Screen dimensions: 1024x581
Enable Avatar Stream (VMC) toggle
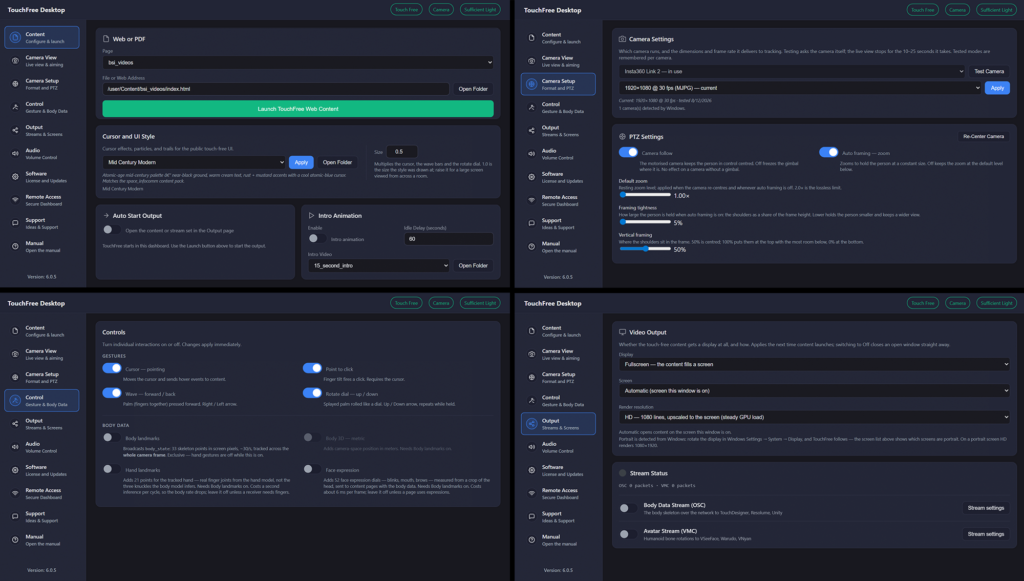tap(628, 534)
